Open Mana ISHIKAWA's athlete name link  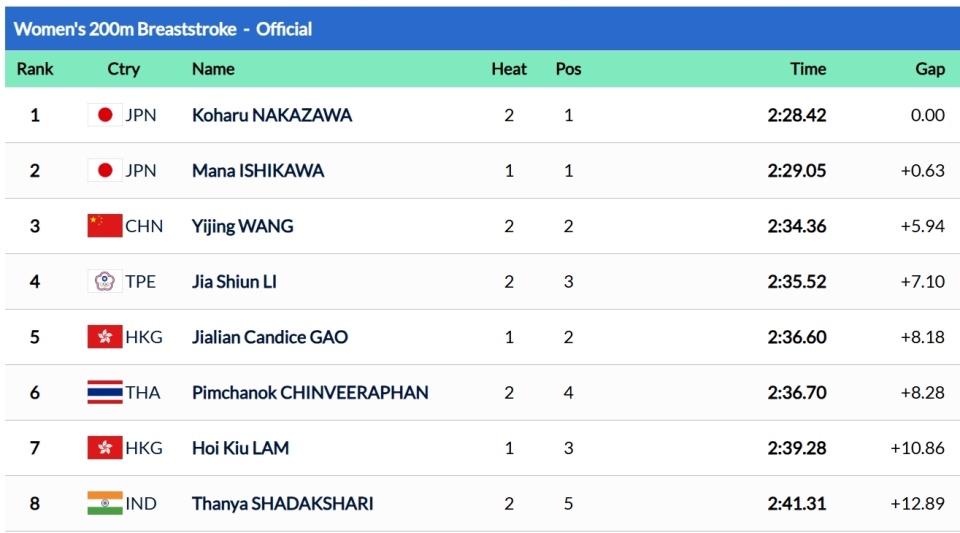click(x=258, y=171)
